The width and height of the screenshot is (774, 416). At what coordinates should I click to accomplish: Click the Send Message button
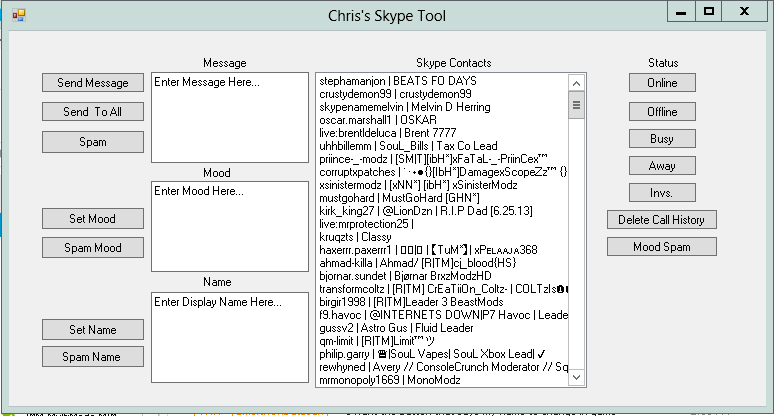click(93, 82)
